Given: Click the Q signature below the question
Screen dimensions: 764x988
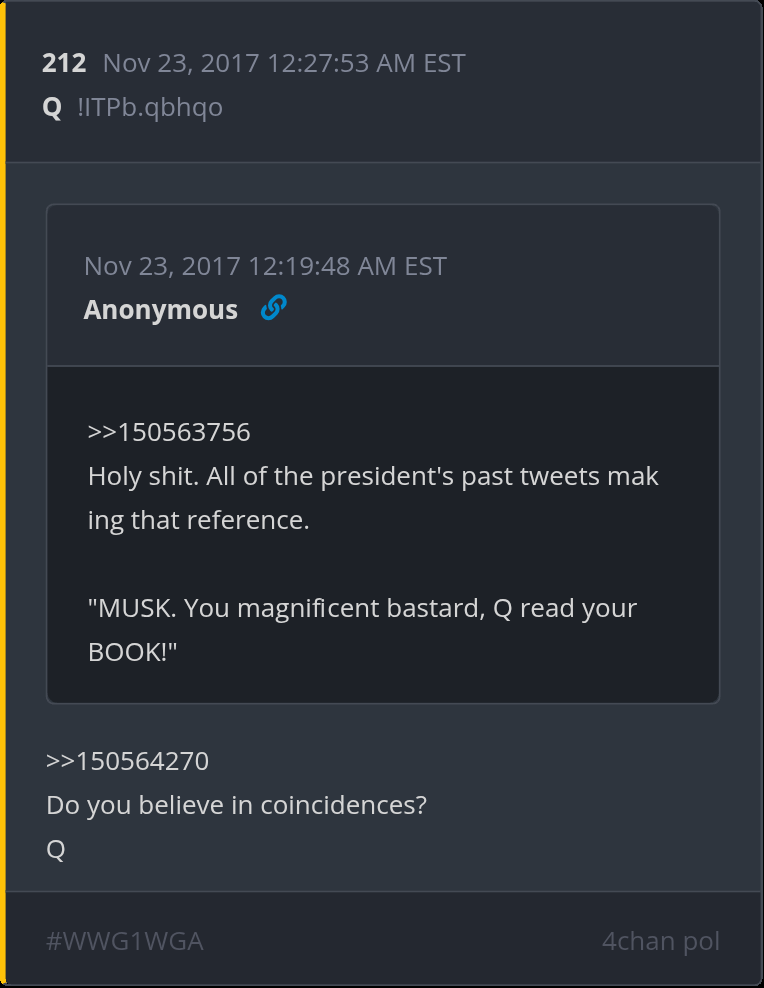Looking at the screenshot, I should point(56,850).
